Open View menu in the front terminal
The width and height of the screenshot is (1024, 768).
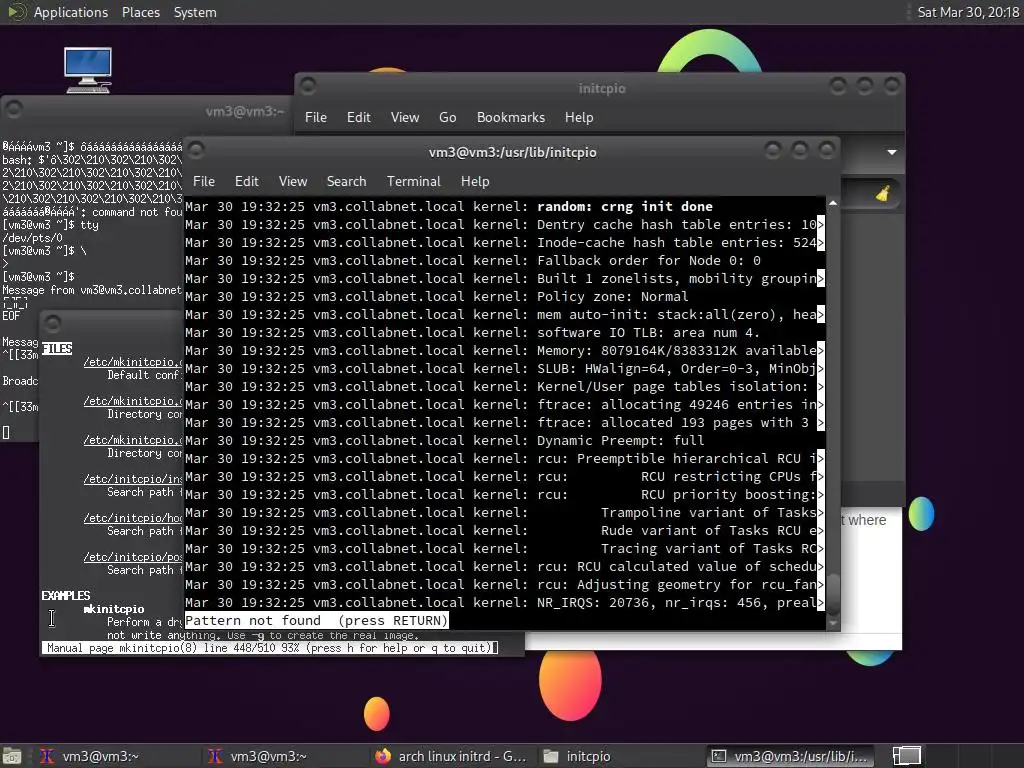point(293,182)
